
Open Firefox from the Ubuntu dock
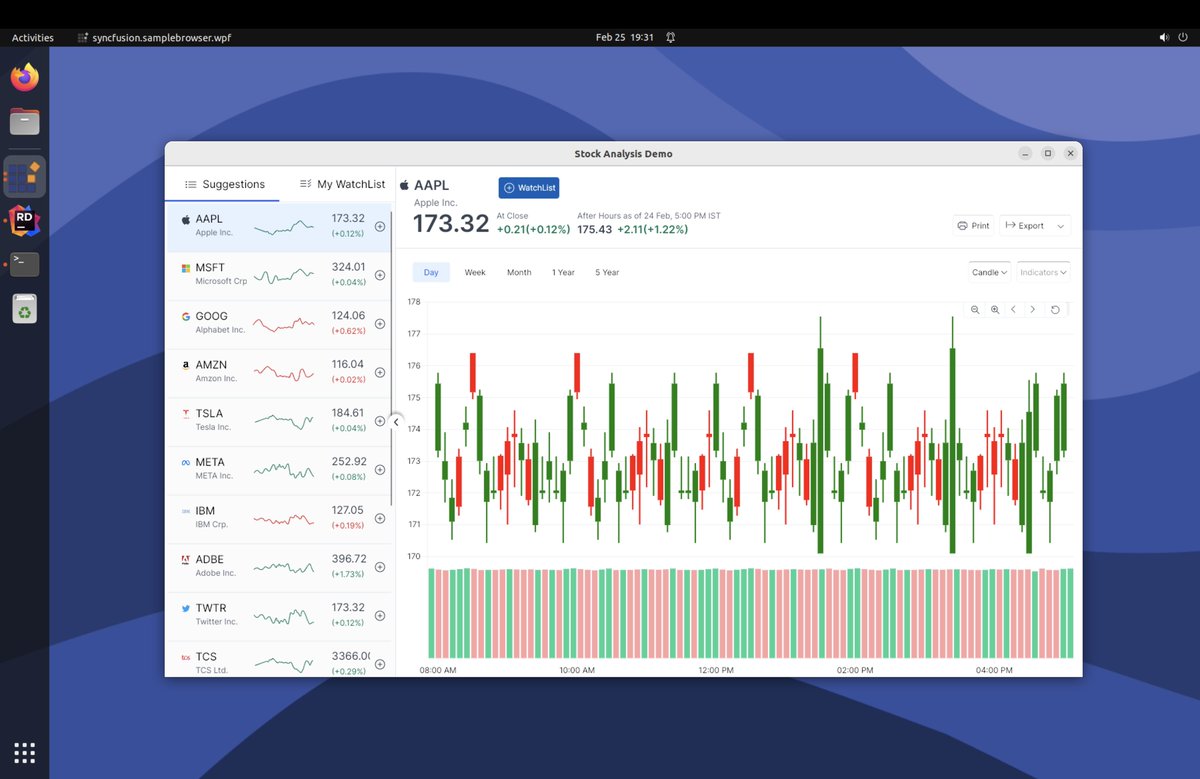25,77
